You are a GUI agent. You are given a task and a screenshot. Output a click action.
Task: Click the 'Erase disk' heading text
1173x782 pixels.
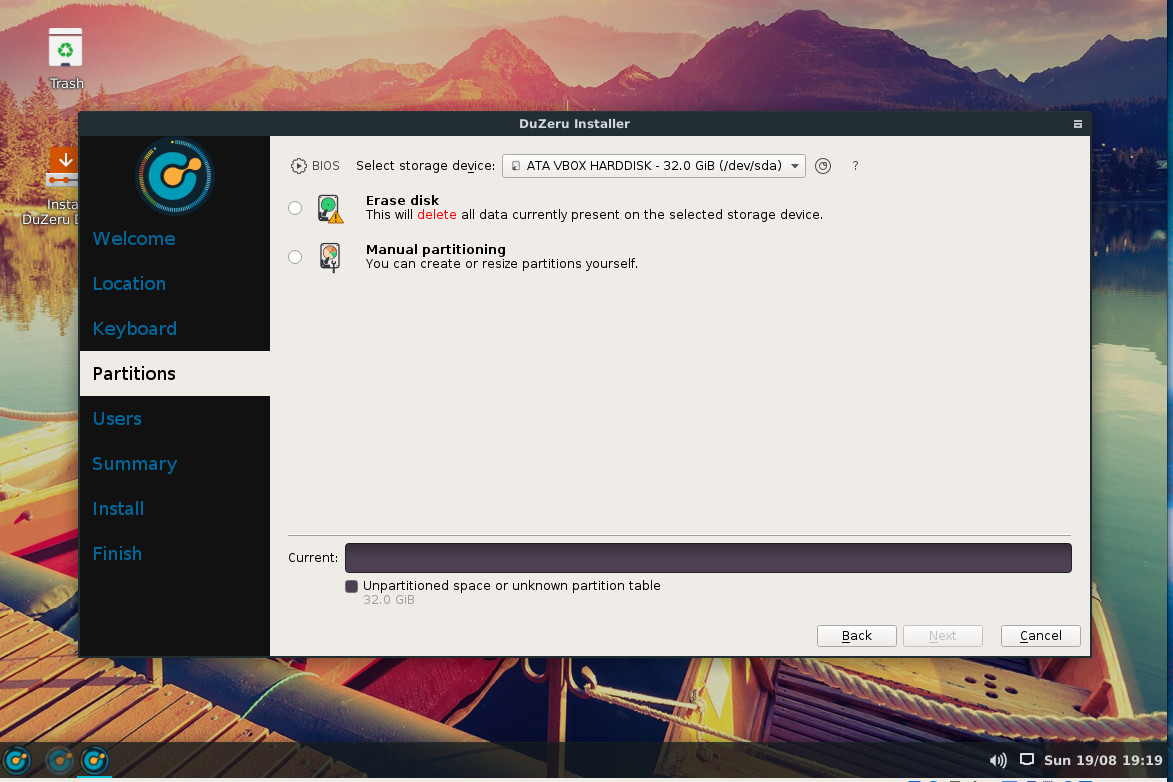click(402, 201)
